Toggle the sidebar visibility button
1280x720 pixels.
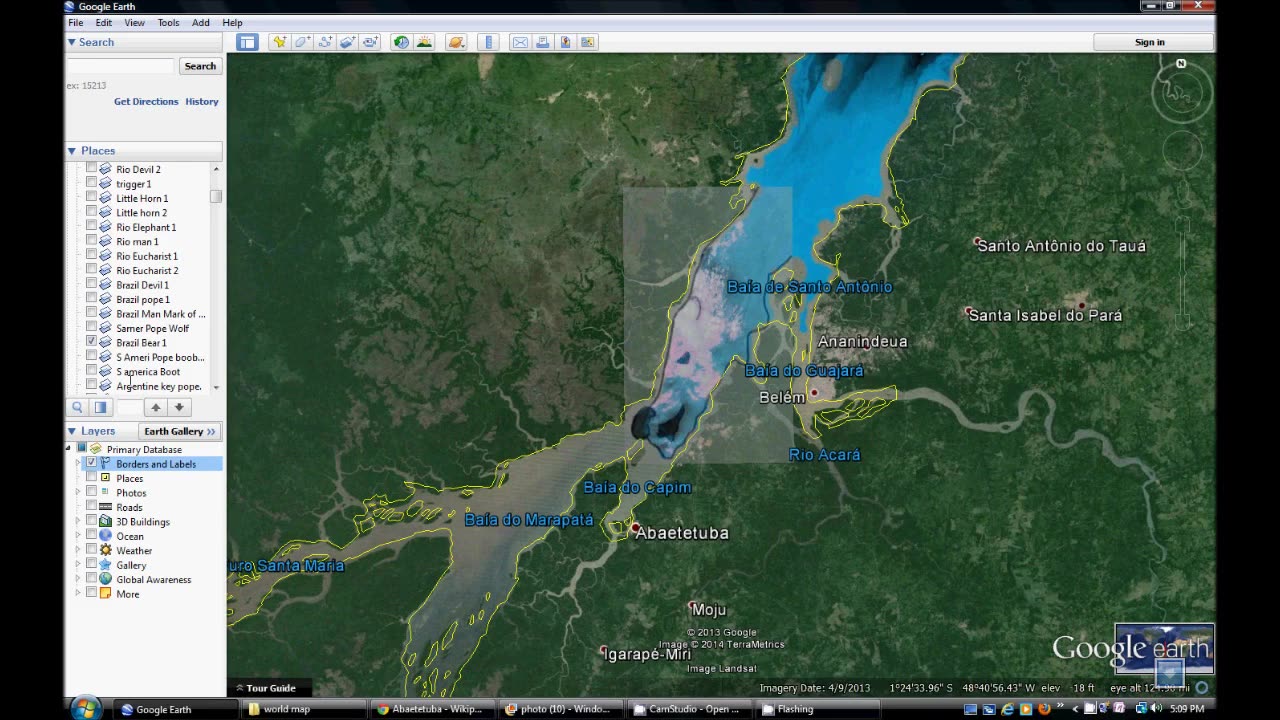click(x=247, y=42)
